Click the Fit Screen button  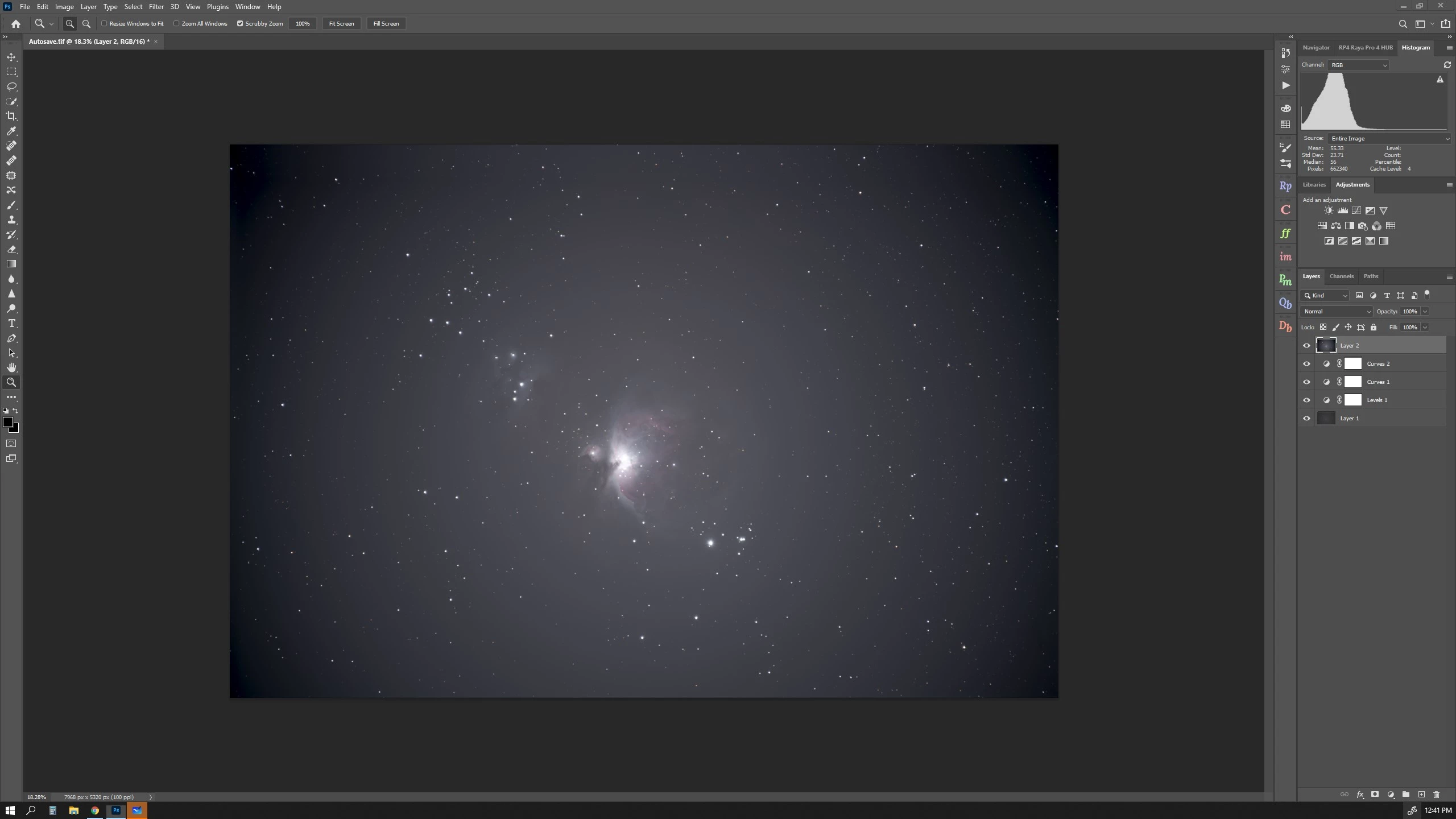coord(341,23)
